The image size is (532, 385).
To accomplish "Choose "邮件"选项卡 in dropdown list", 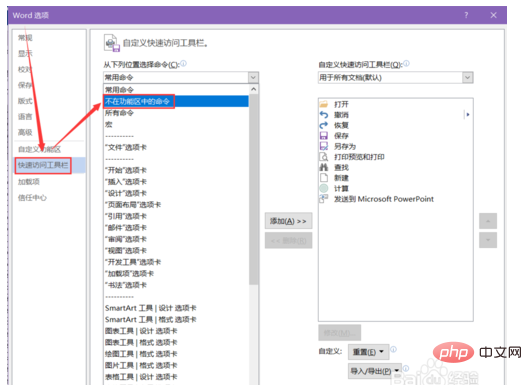I will coord(176,228).
